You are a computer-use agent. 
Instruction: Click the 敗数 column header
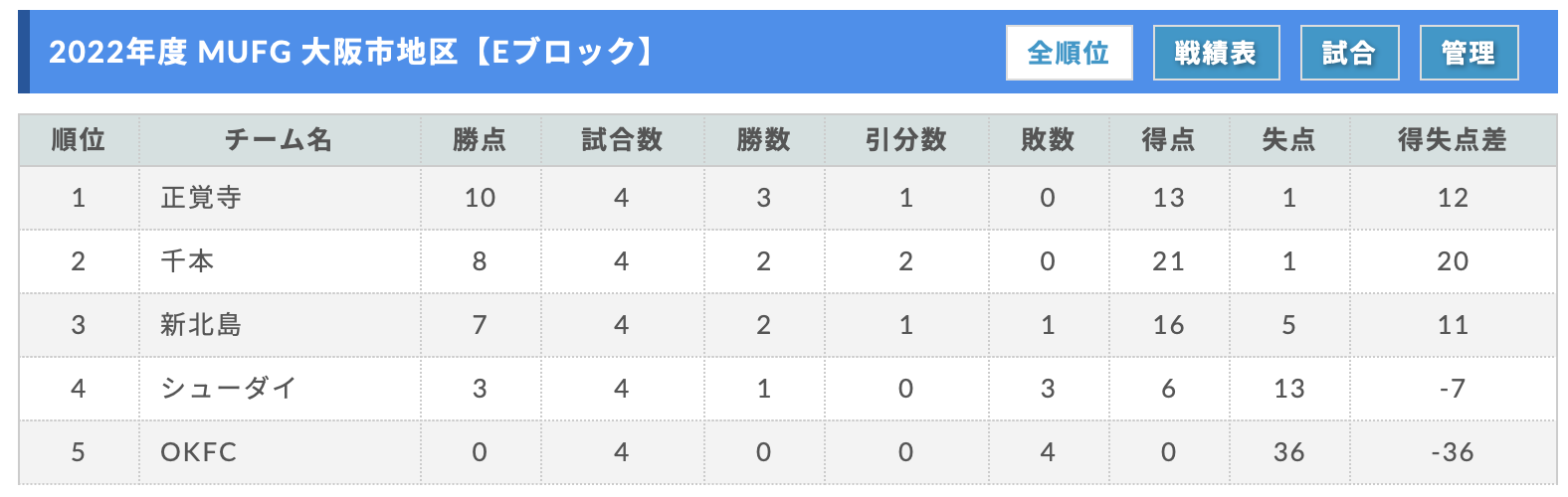click(x=1048, y=140)
